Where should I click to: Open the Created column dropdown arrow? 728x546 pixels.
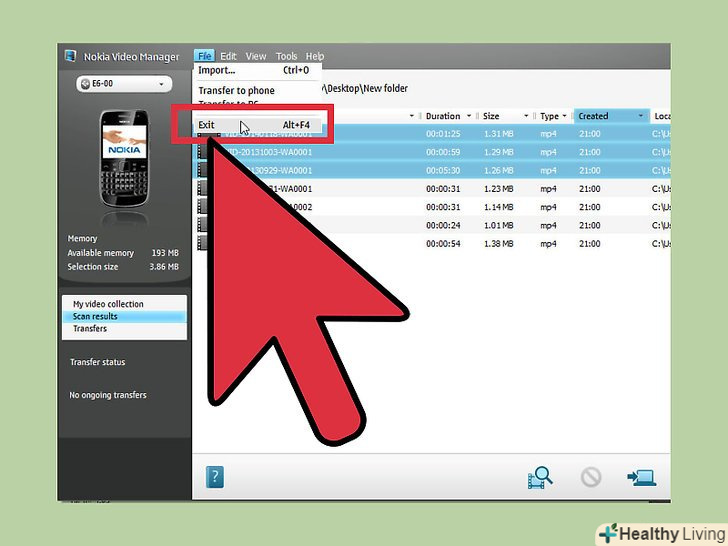(x=641, y=116)
